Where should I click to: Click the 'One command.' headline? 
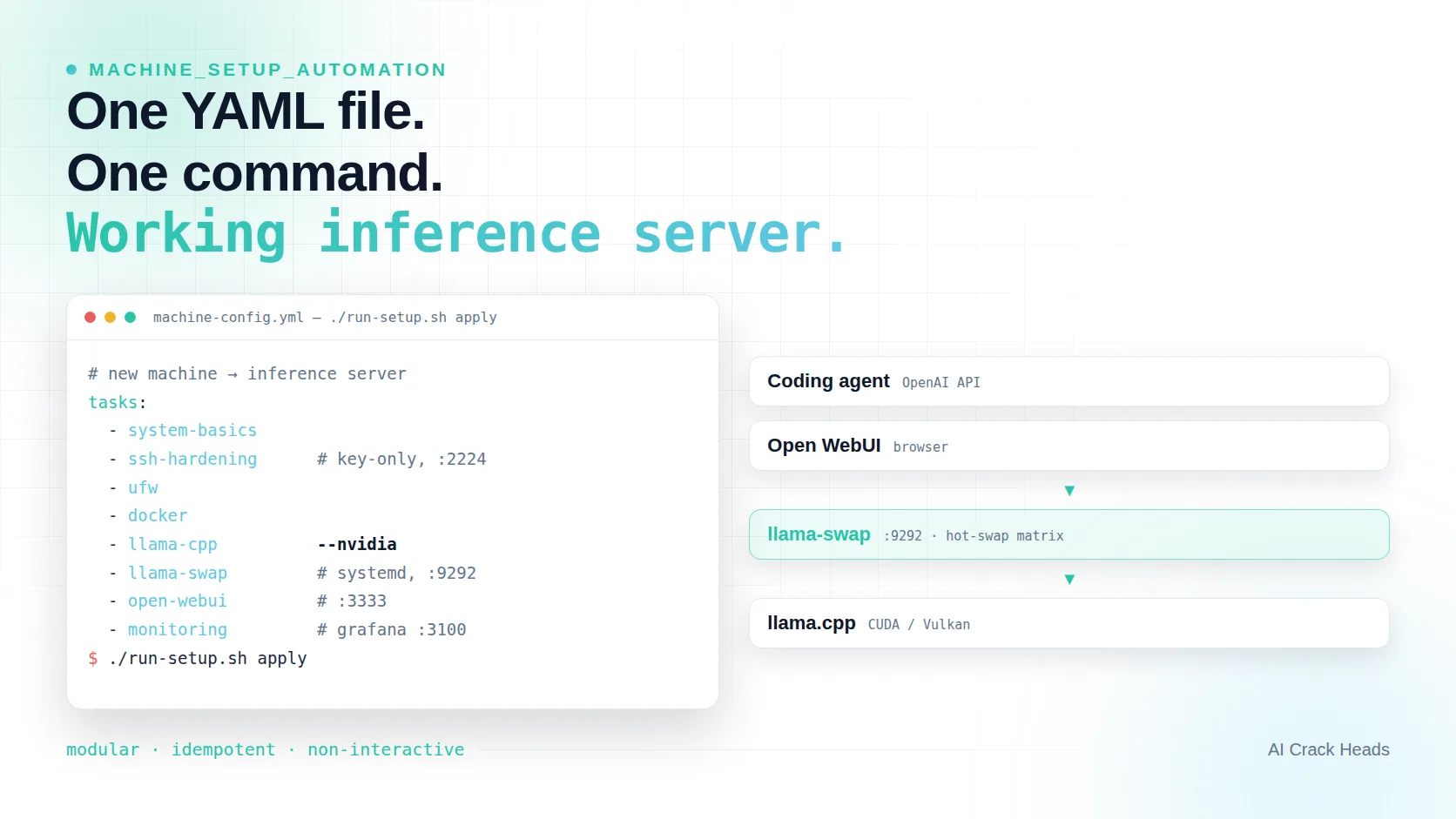click(x=255, y=172)
